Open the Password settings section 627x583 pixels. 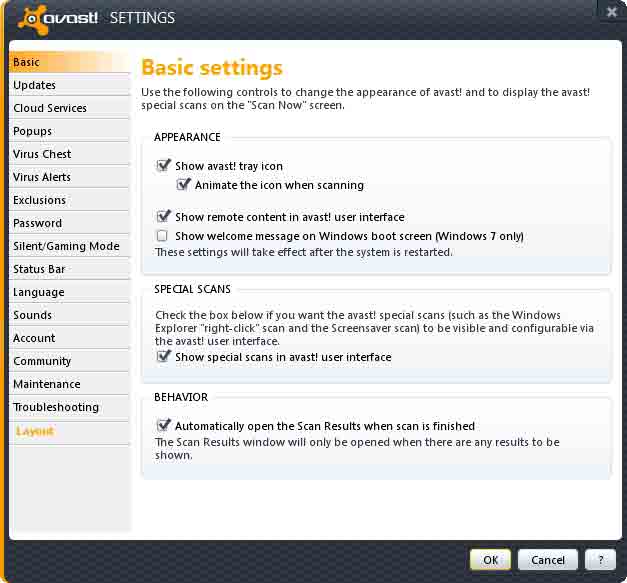(x=69, y=223)
